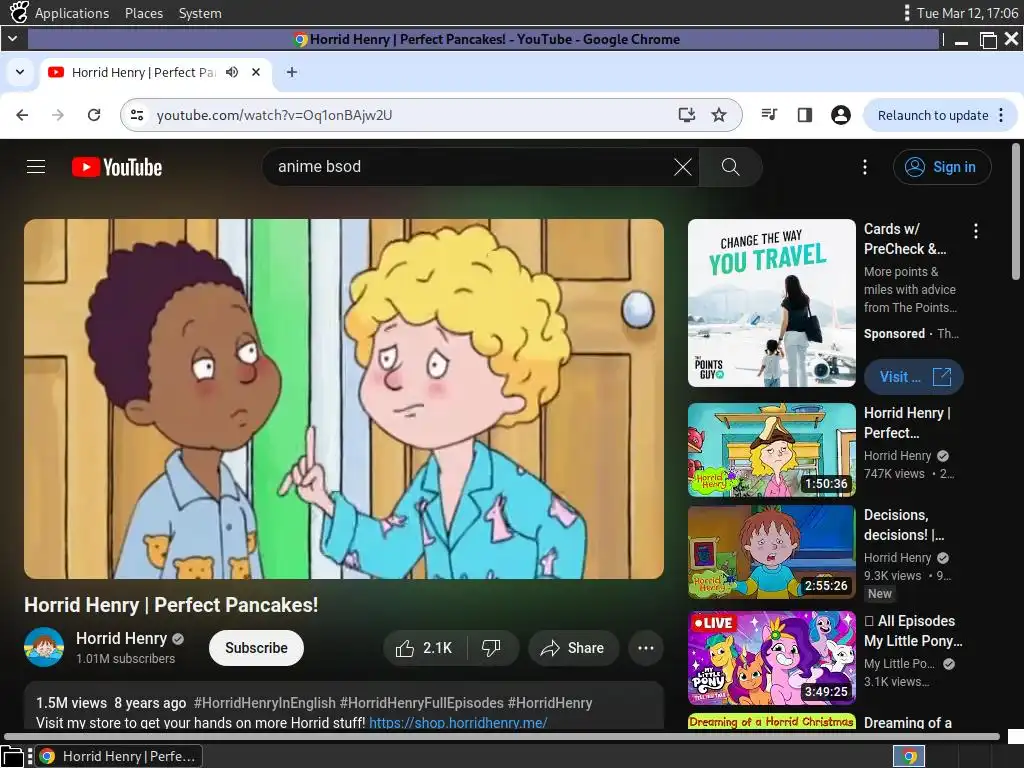1024x768 pixels.
Task: Share the Perfect Pancakes video
Action: [x=573, y=648]
